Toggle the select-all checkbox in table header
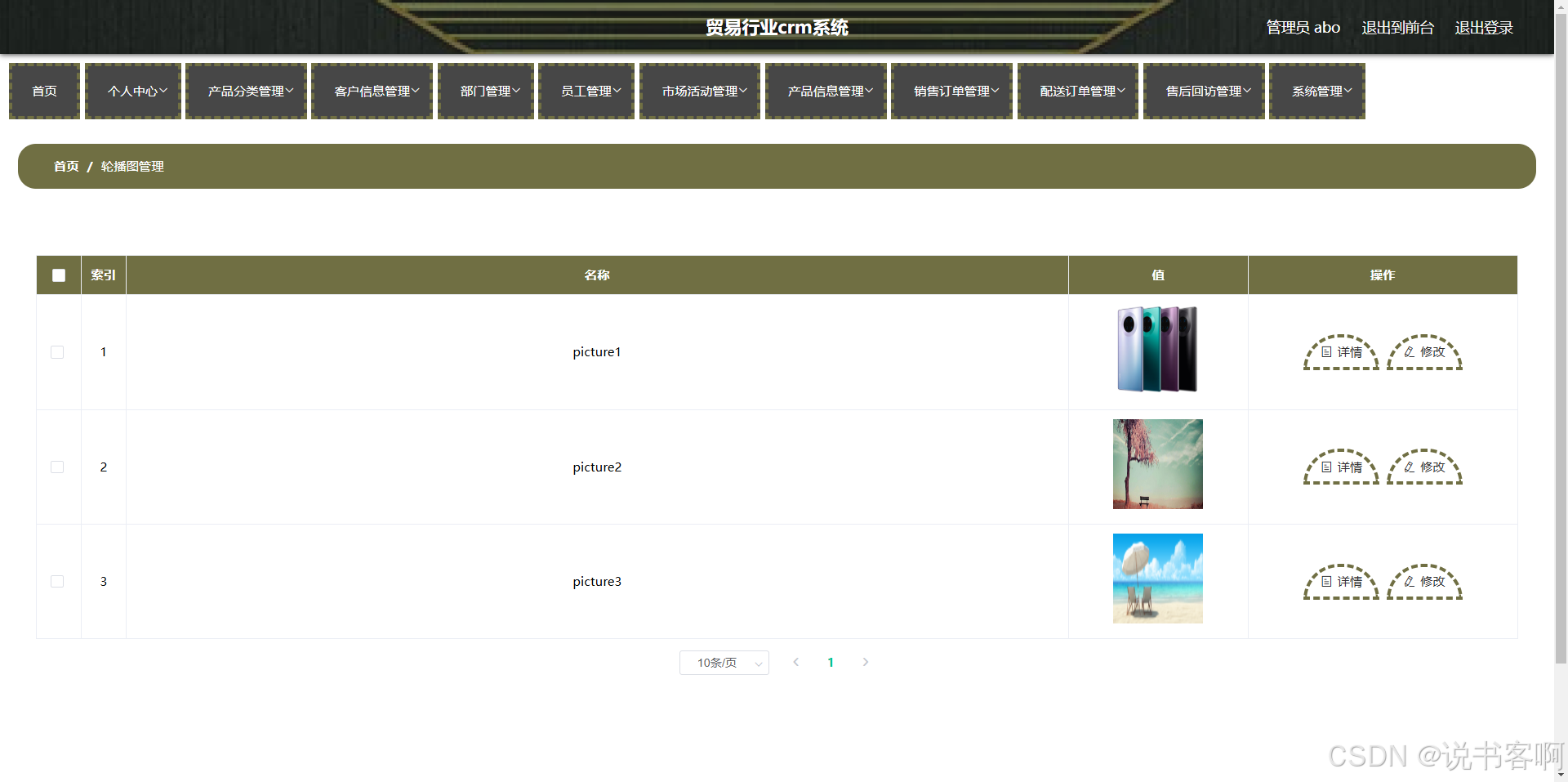This screenshot has width=1568, height=782. [59, 275]
